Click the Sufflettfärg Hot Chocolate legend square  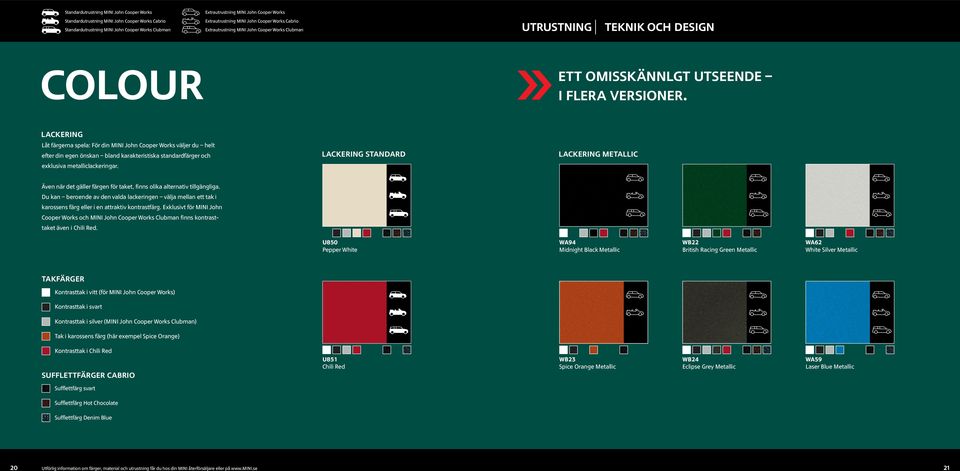[46, 404]
